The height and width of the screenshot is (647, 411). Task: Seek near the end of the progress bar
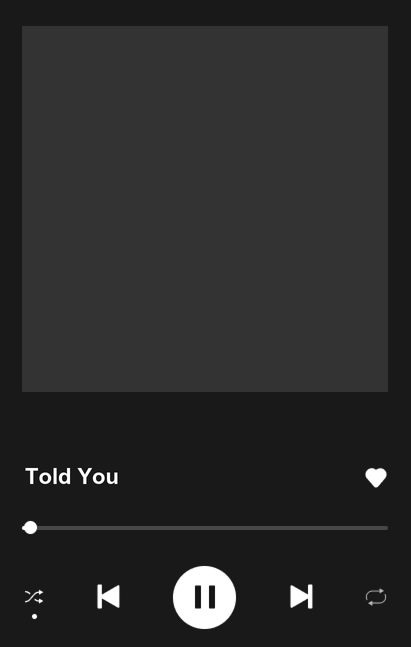click(380, 528)
